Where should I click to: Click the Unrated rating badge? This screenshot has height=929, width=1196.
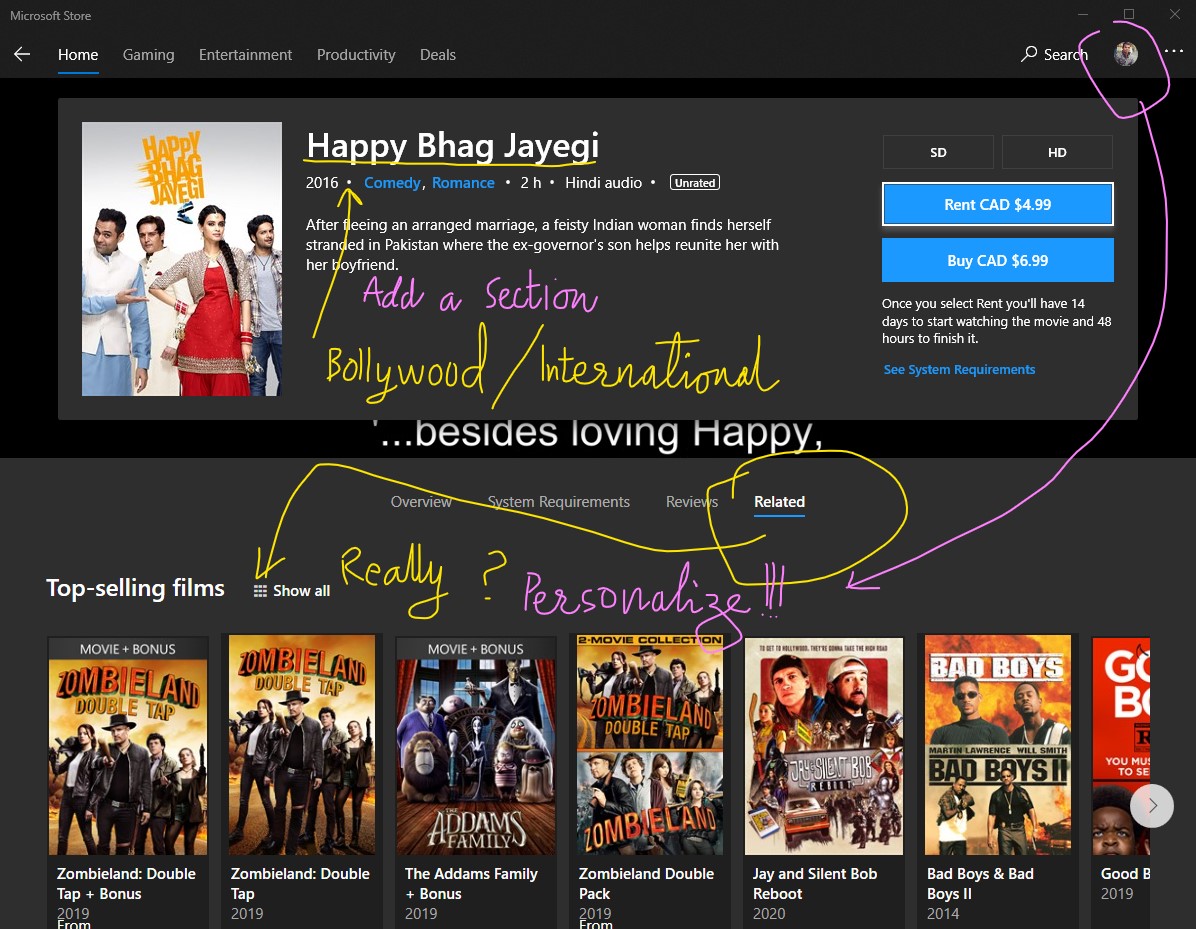tap(695, 183)
